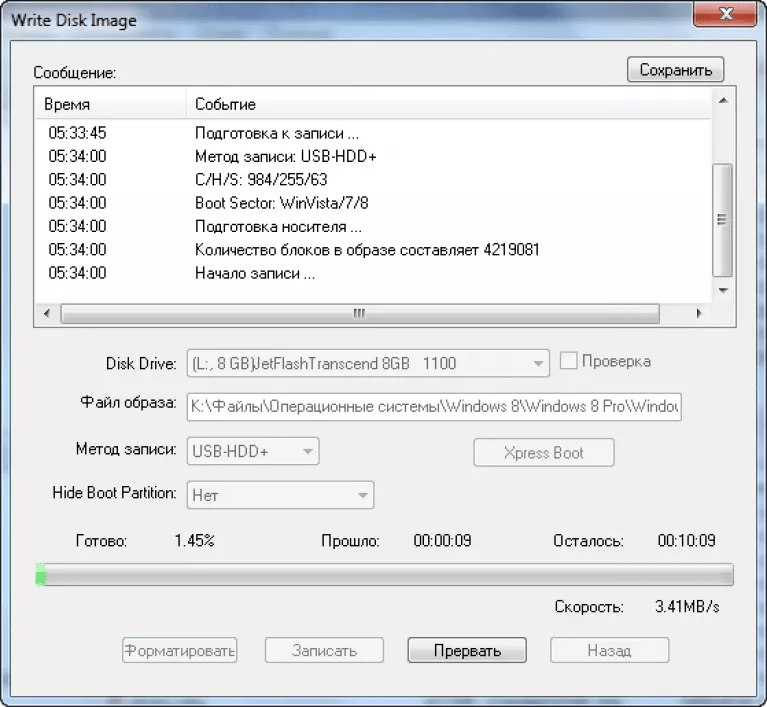Click the log's scroll left arrow
This screenshot has height=707, width=767.
tap(47, 313)
